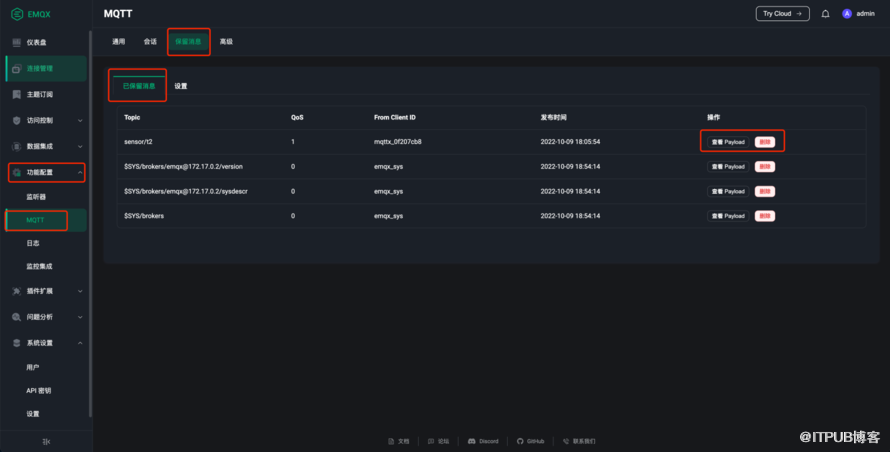Image resolution: width=890 pixels, height=452 pixels.
Task: Click the EMQX logo icon
Action: [17, 14]
